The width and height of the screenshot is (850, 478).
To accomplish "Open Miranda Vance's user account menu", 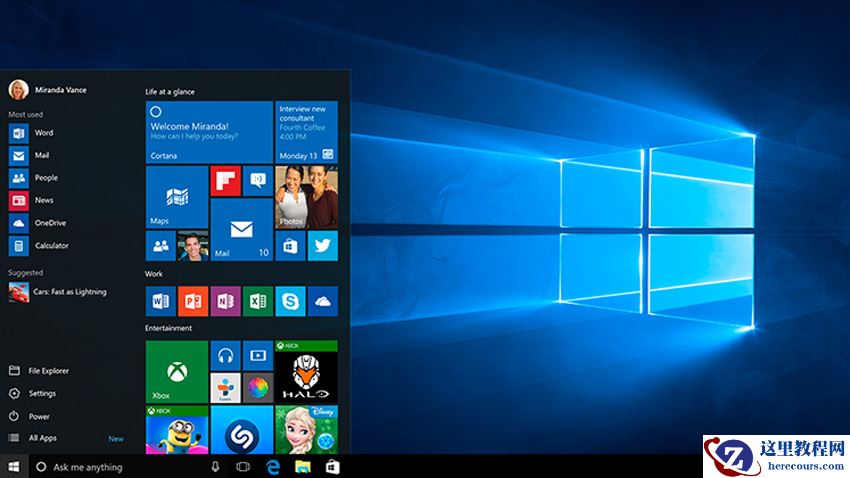I will pos(47,90).
